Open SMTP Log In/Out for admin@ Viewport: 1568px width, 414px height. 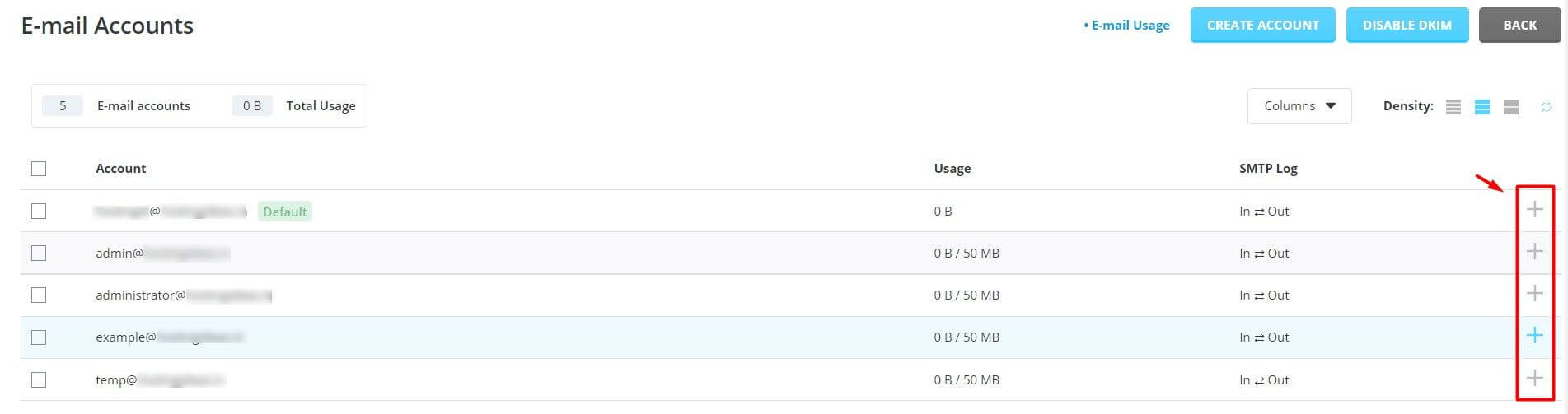(1264, 254)
